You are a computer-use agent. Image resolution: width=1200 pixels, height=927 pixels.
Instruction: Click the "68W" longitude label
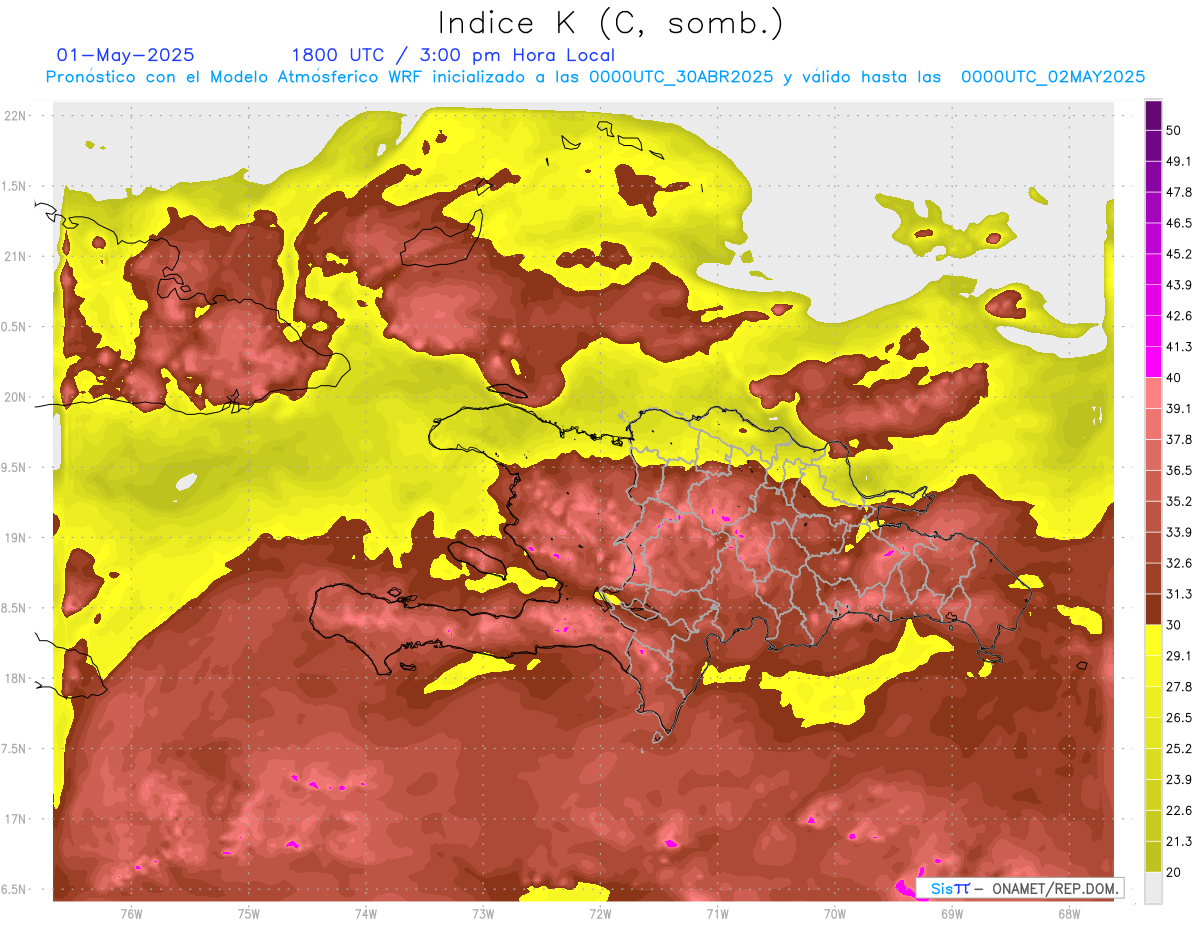pos(1069,913)
